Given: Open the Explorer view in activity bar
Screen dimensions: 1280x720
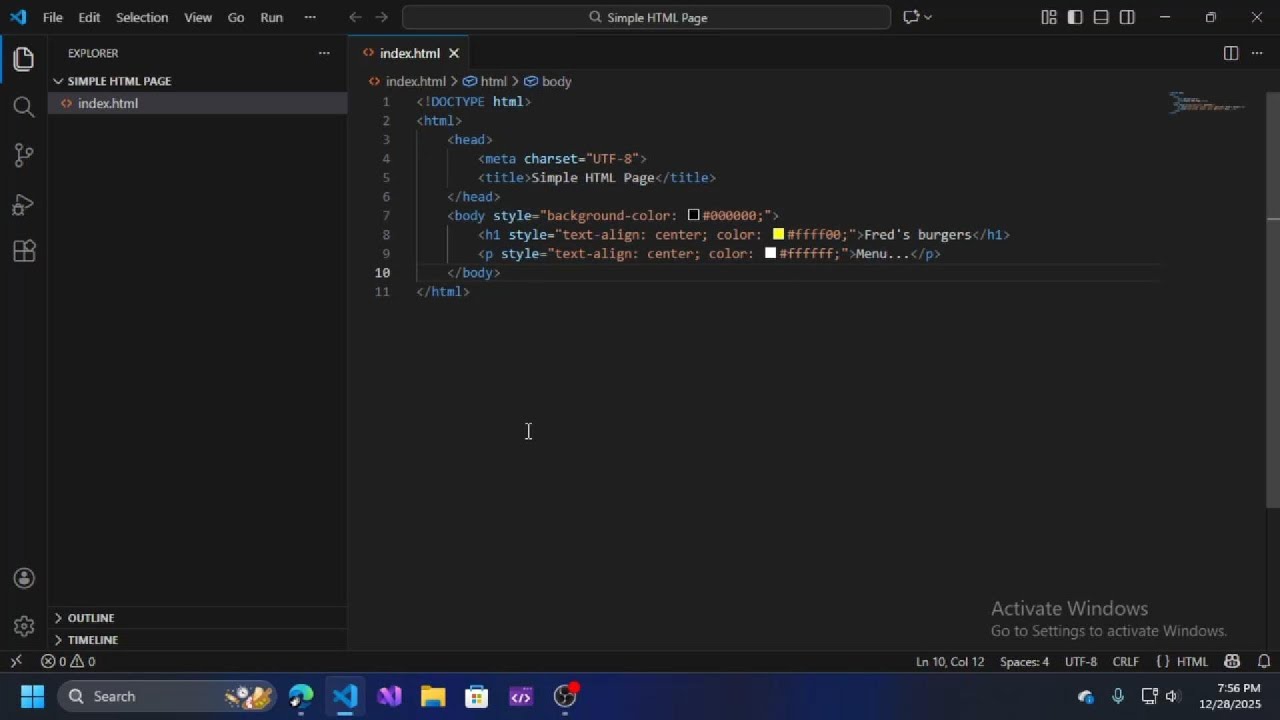Looking at the screenshot, I should 24,58.
